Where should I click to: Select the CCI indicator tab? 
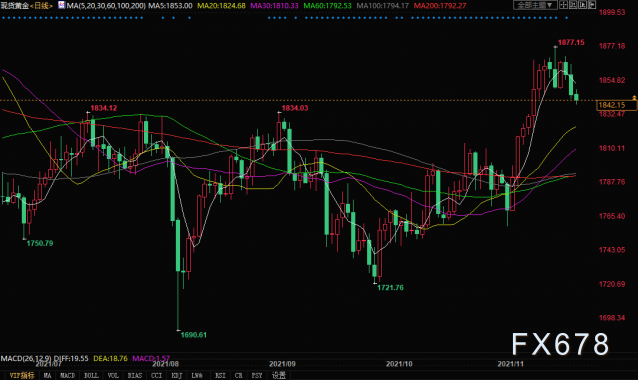click(156, 375)
